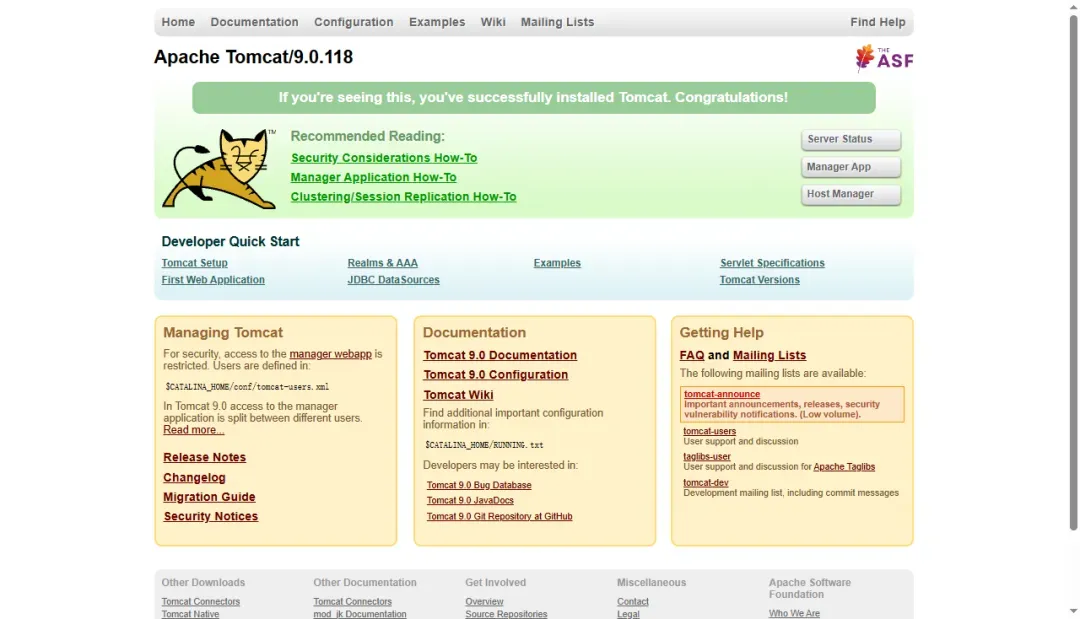Open the First Web Application link
The image size is (1080, 619).
coord(213,280)
